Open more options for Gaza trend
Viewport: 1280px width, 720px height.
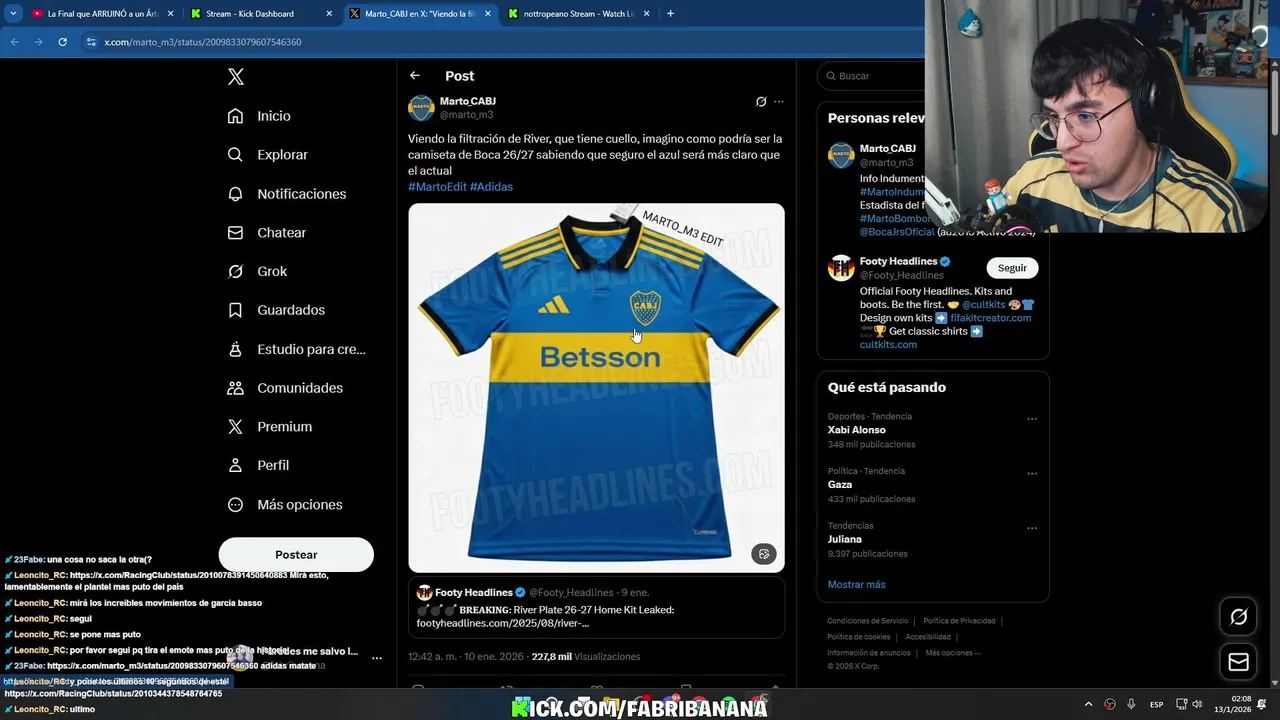pyautogui.click(x=1032, y=474)
